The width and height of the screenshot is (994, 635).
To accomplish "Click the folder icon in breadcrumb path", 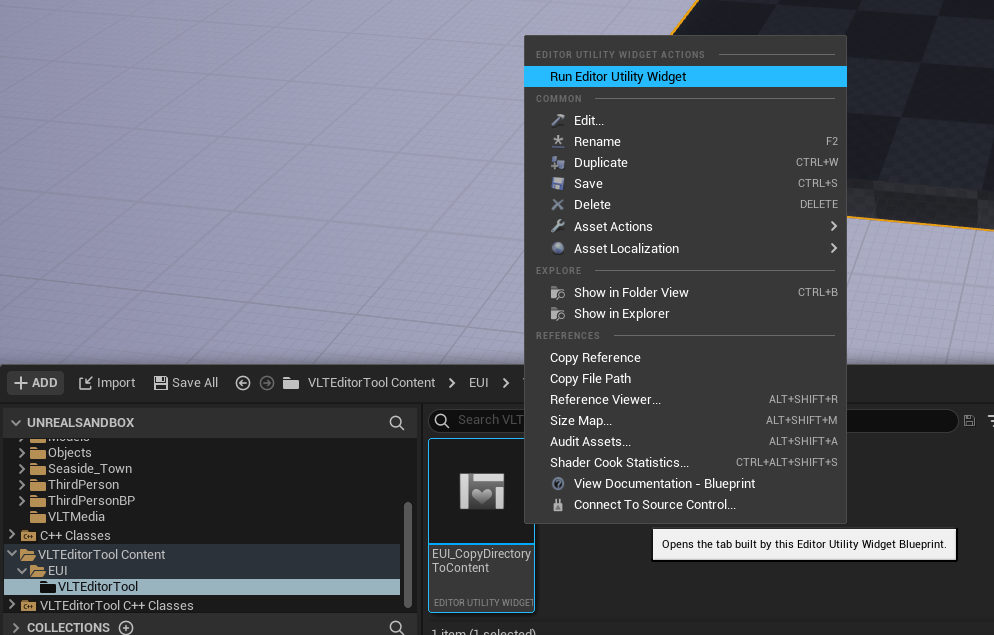I will [x=291, y=383].
